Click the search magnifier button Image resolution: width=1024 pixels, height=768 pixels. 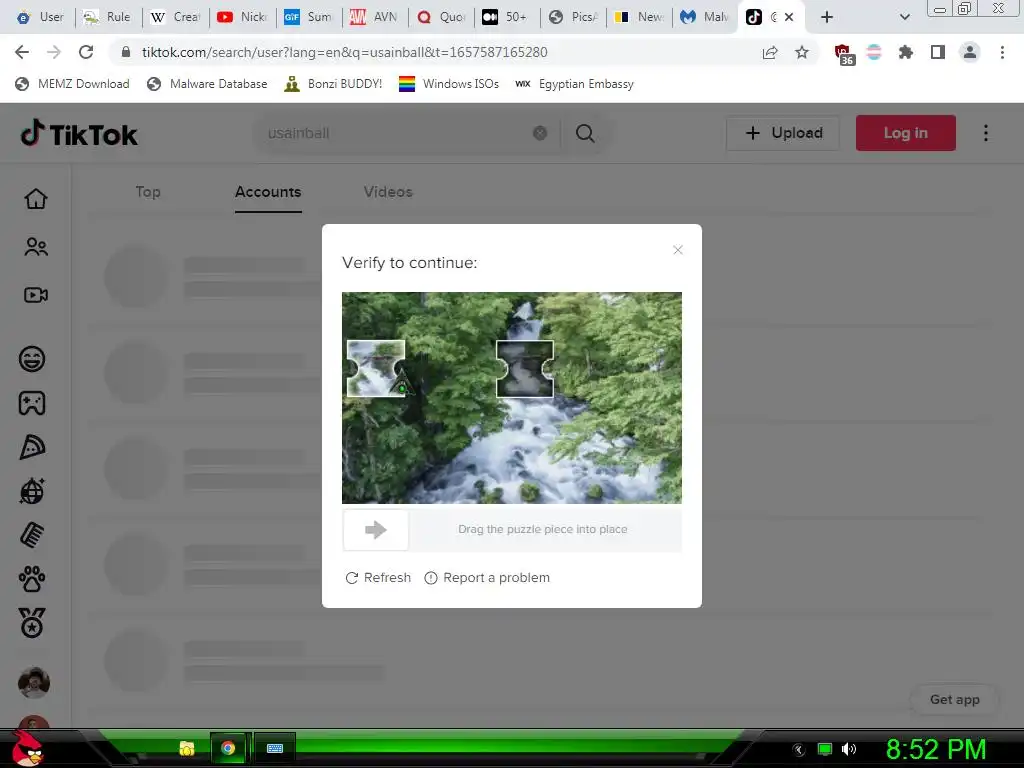(585, 133)
